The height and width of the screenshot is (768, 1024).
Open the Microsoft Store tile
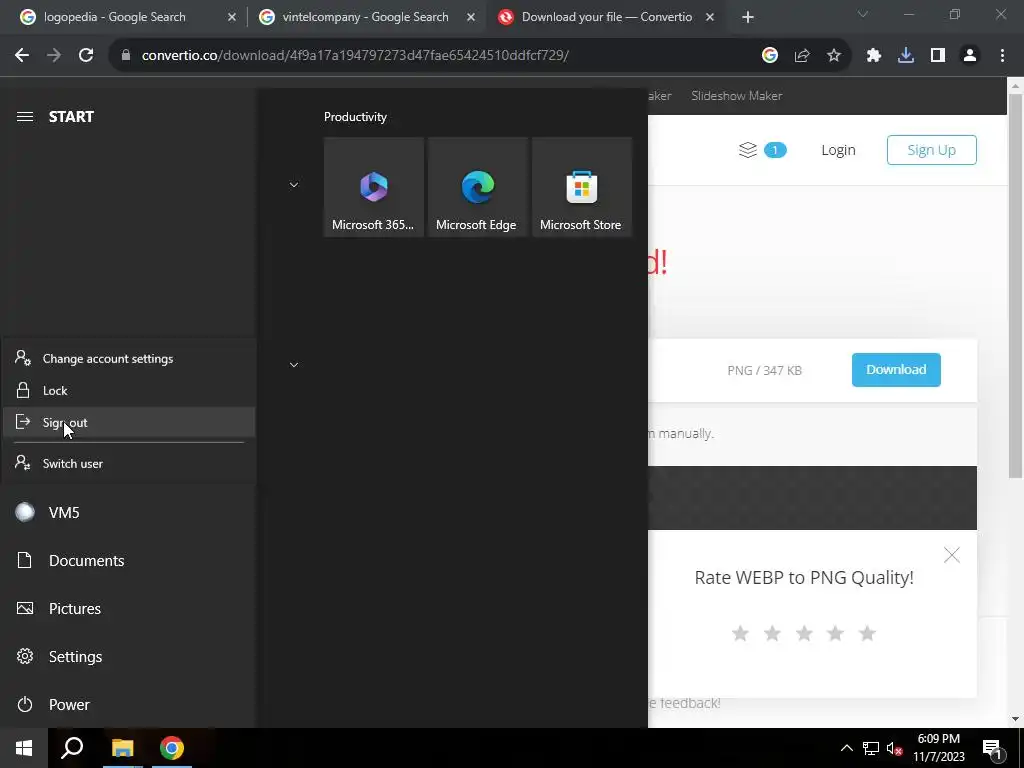click(582, 187)
